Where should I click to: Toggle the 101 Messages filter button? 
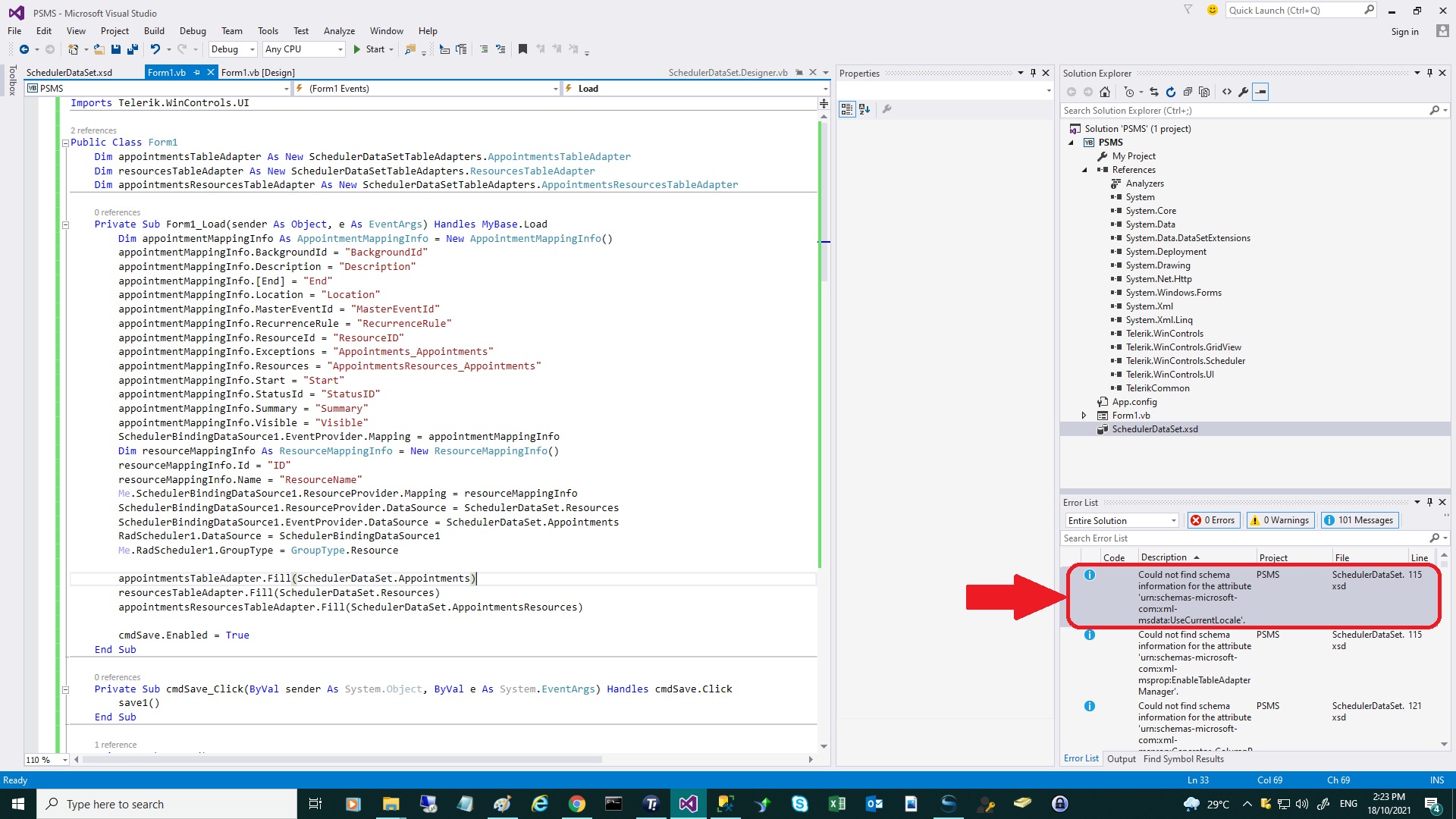[x=1359, y=520]
